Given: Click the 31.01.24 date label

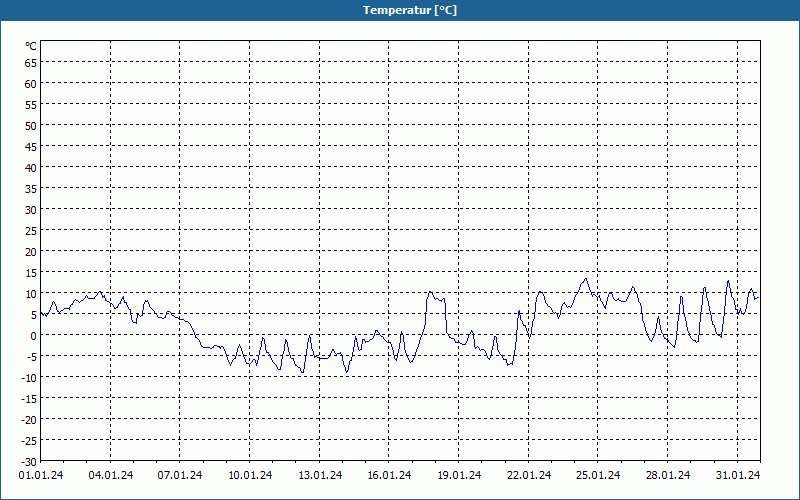Looking at the screenshot, I should [738, 475].
